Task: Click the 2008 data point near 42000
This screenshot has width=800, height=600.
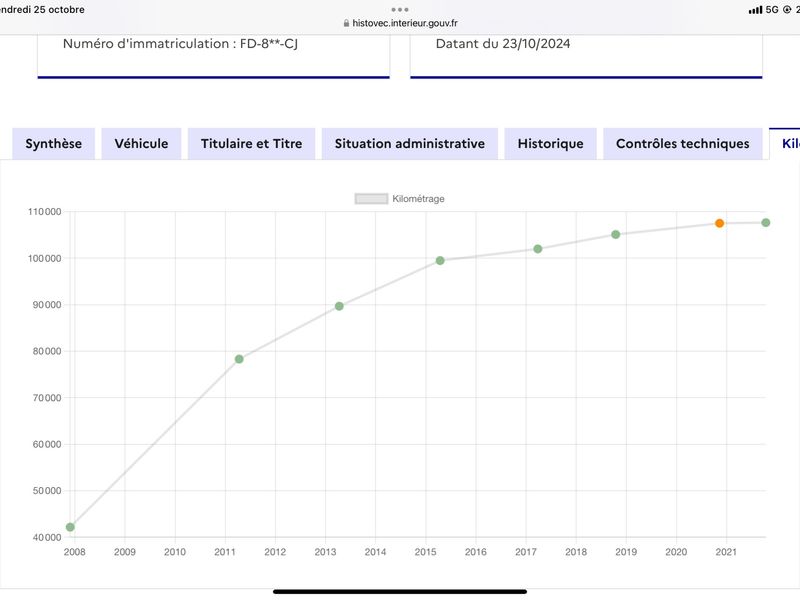Action: tap(70, 527)
